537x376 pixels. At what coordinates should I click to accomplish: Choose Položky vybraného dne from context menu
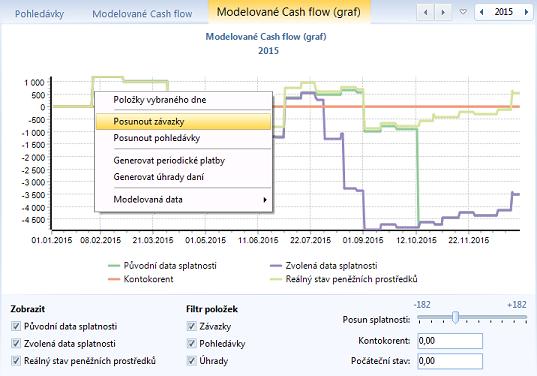[184, 100]
